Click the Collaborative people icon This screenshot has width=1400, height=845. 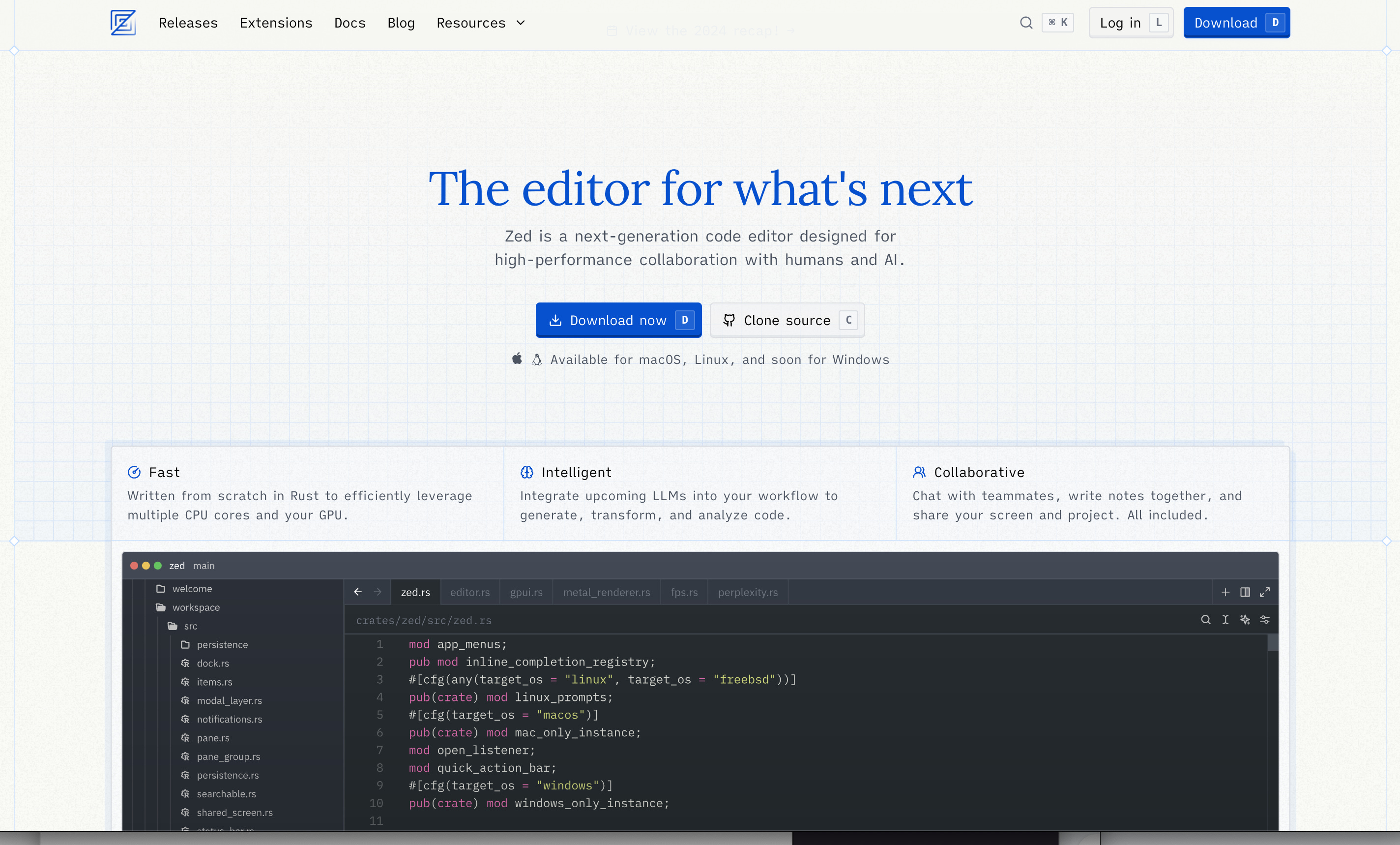(919, 472)
